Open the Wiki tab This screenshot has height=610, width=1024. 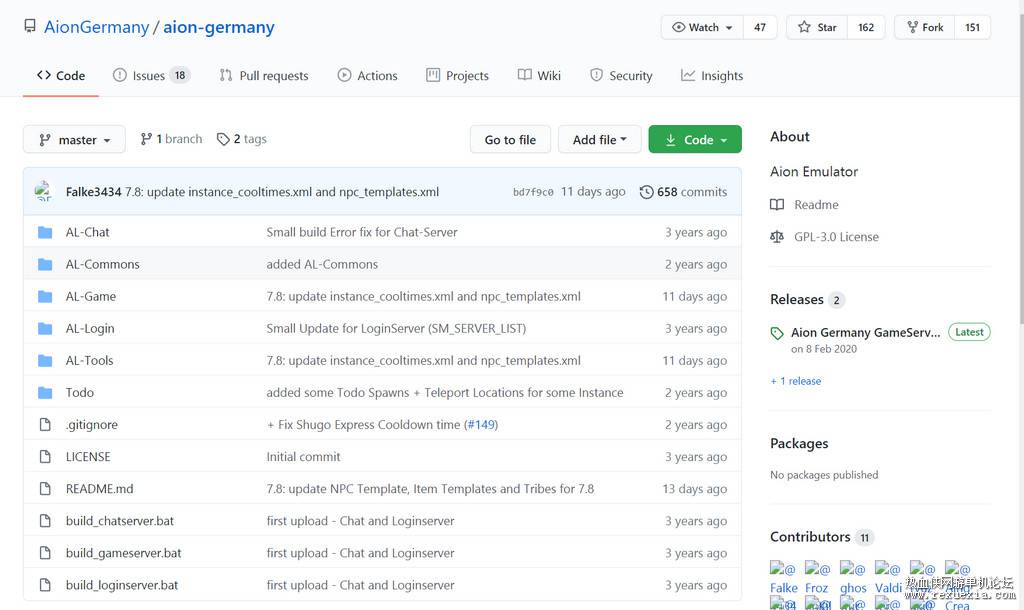[x=539, y=76]
